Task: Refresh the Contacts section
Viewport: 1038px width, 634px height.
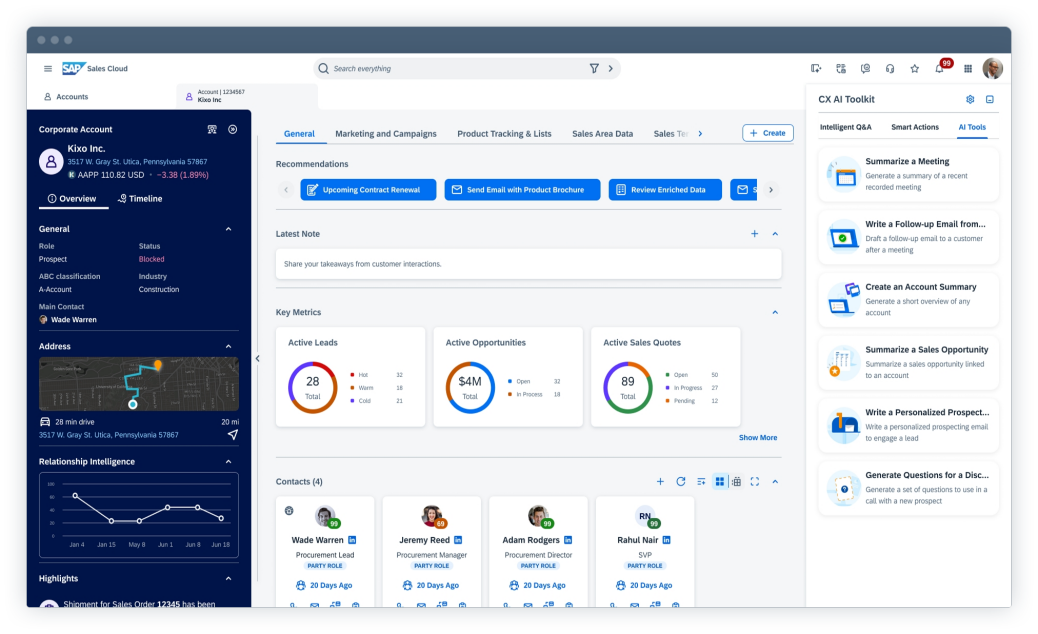Action: click(x=681, y=482)
